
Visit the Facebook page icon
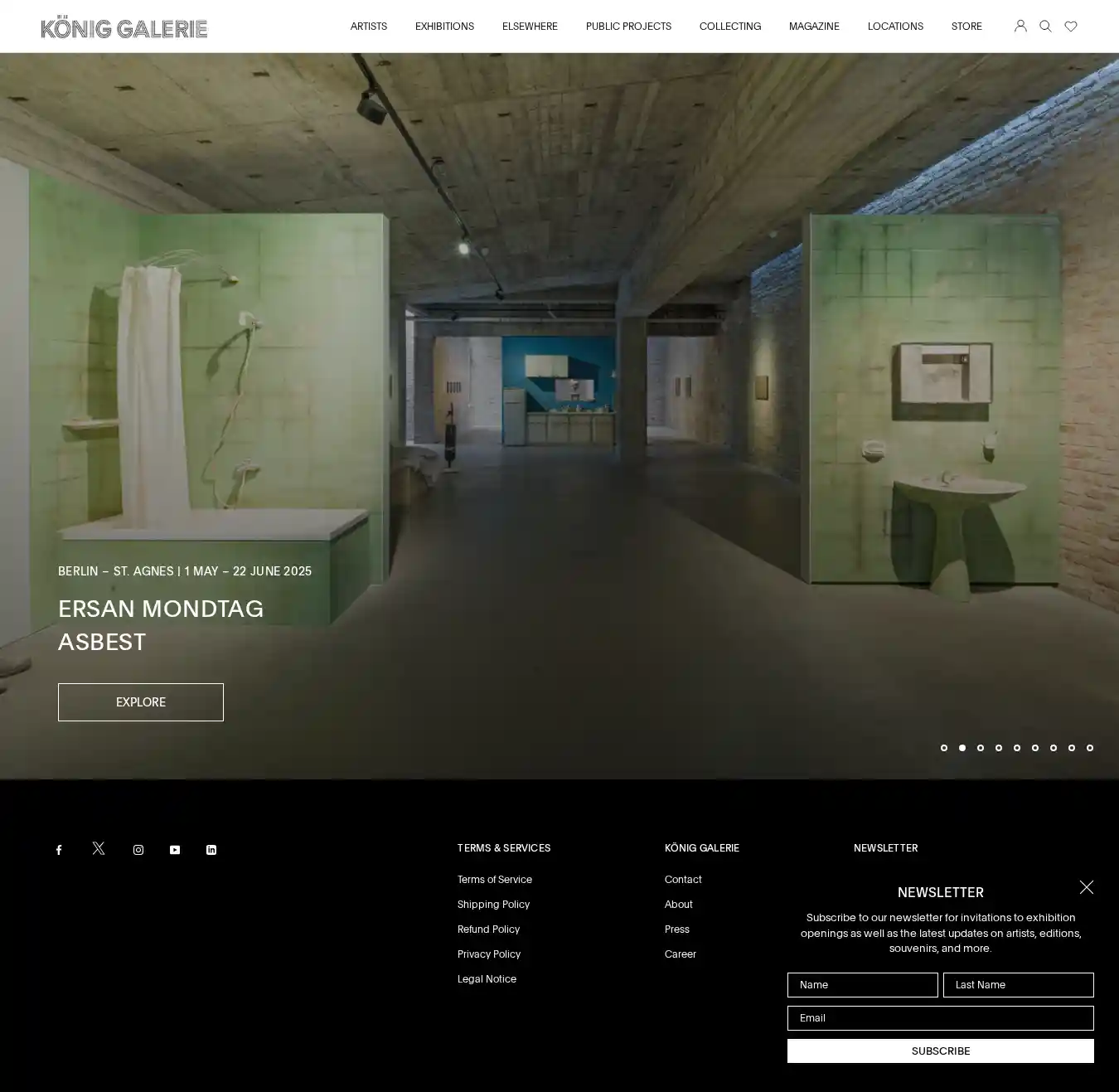[59, 850]
